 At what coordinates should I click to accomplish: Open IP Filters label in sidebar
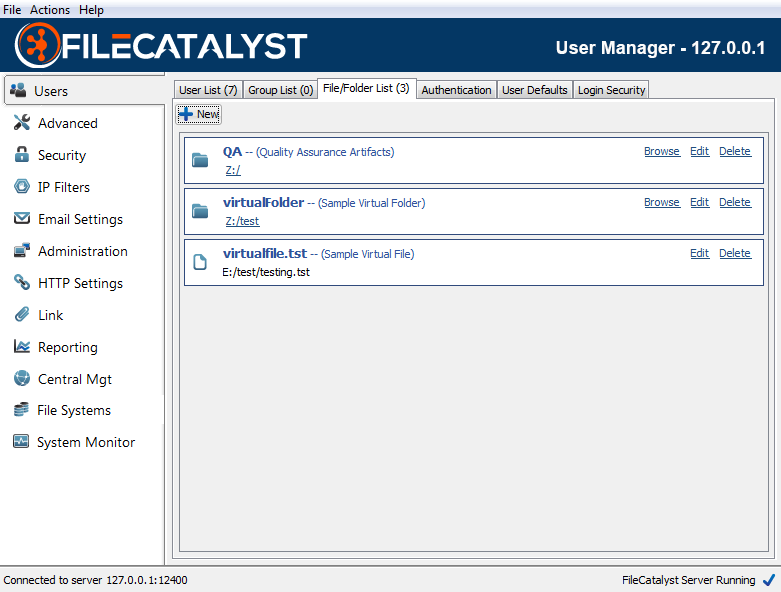64,187
